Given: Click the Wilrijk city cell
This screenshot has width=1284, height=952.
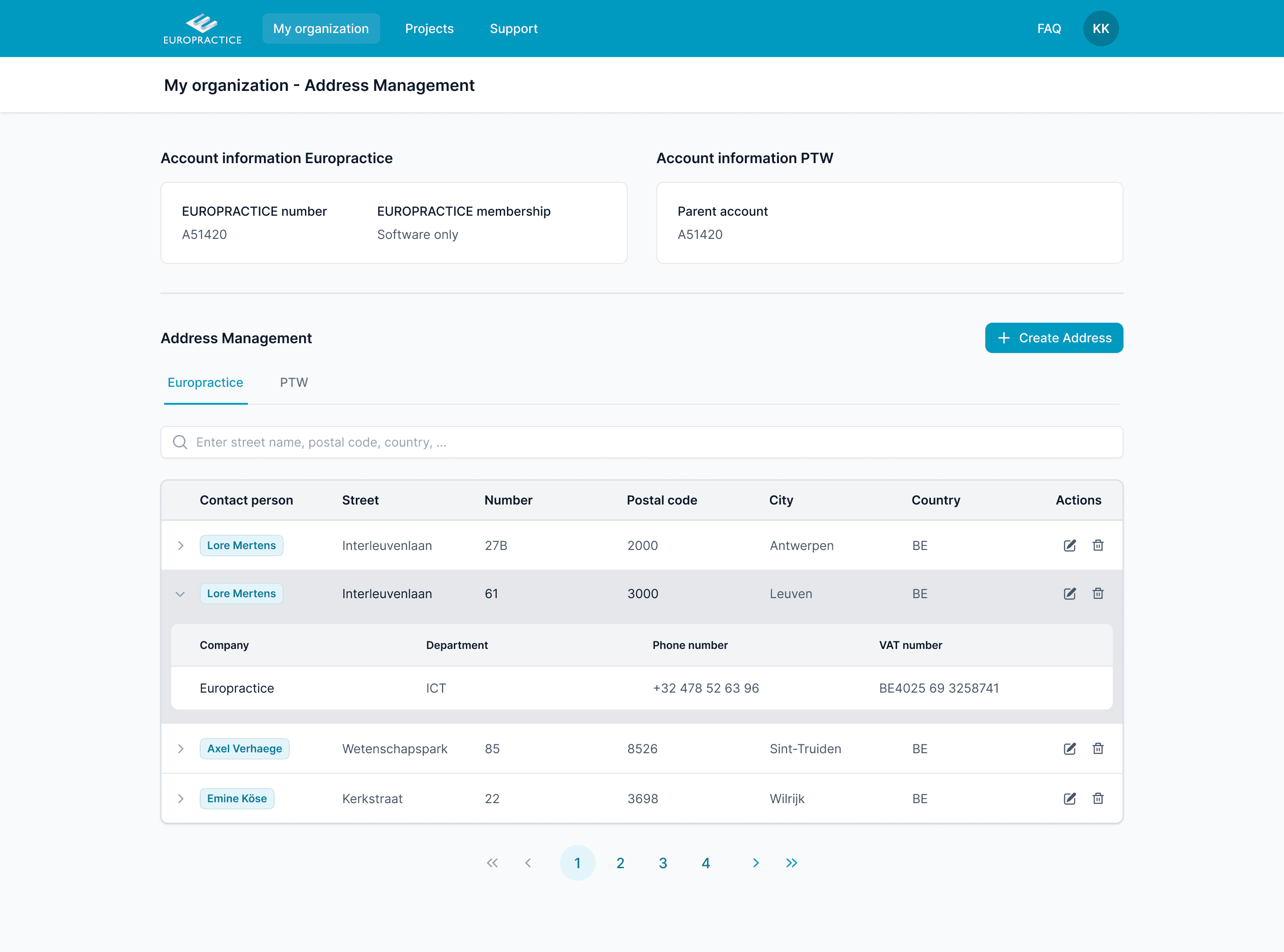Looking at the screenshot, I should [786, 798].
